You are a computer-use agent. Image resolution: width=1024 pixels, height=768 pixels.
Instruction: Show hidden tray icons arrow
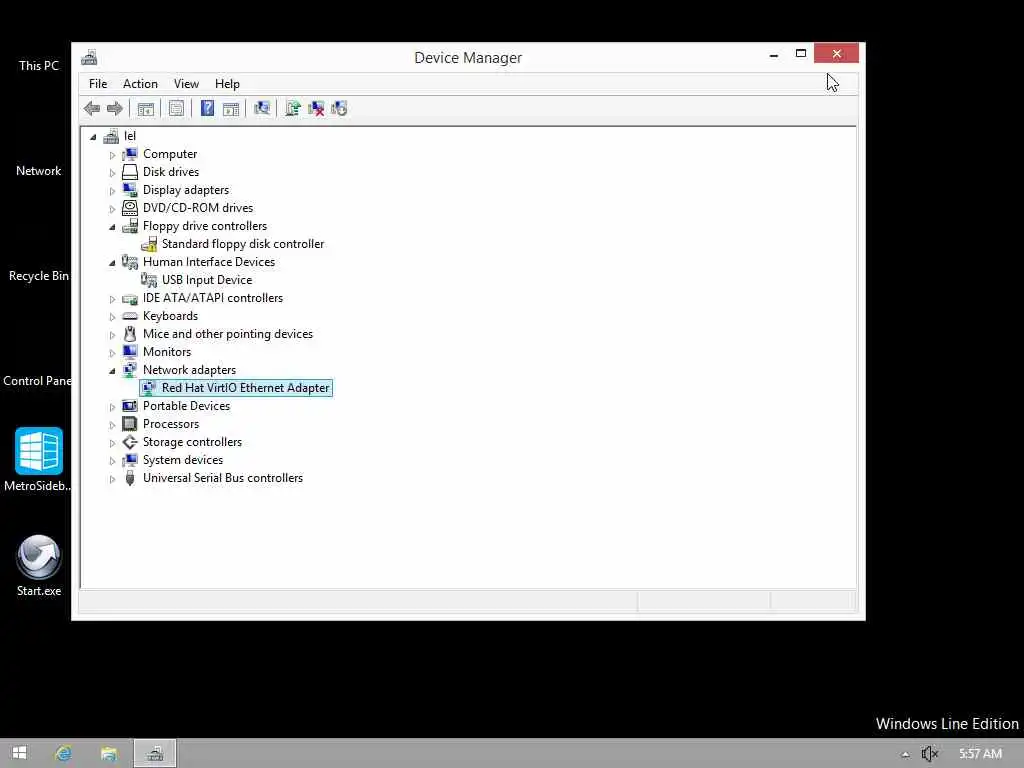(905, 754)
